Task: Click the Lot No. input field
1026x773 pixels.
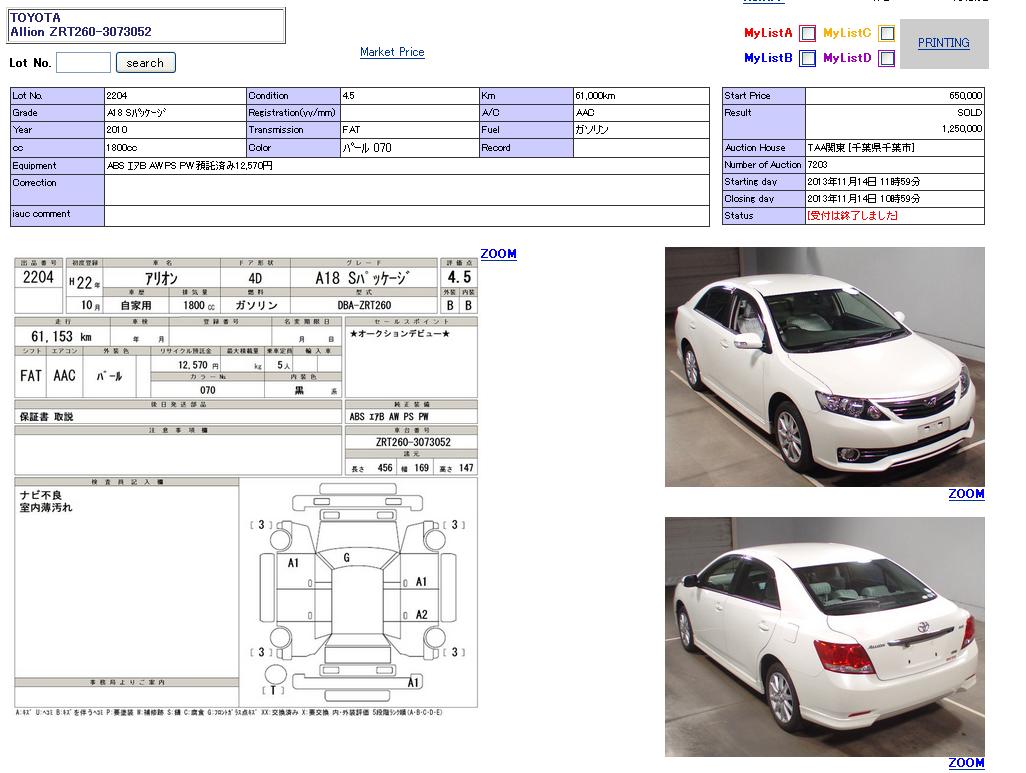Action: pos(83,63)
